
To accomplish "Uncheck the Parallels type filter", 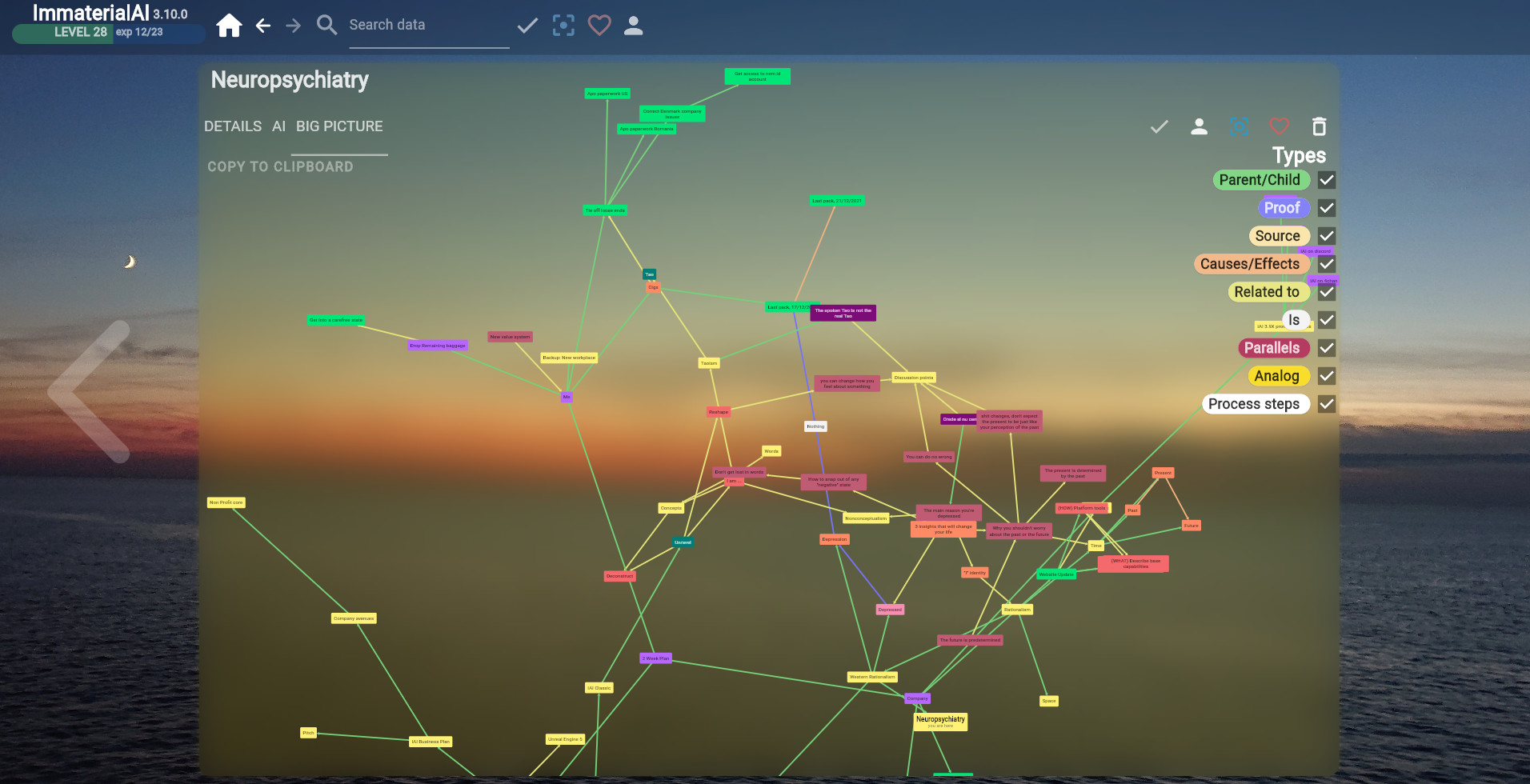I will (1327, 348).
